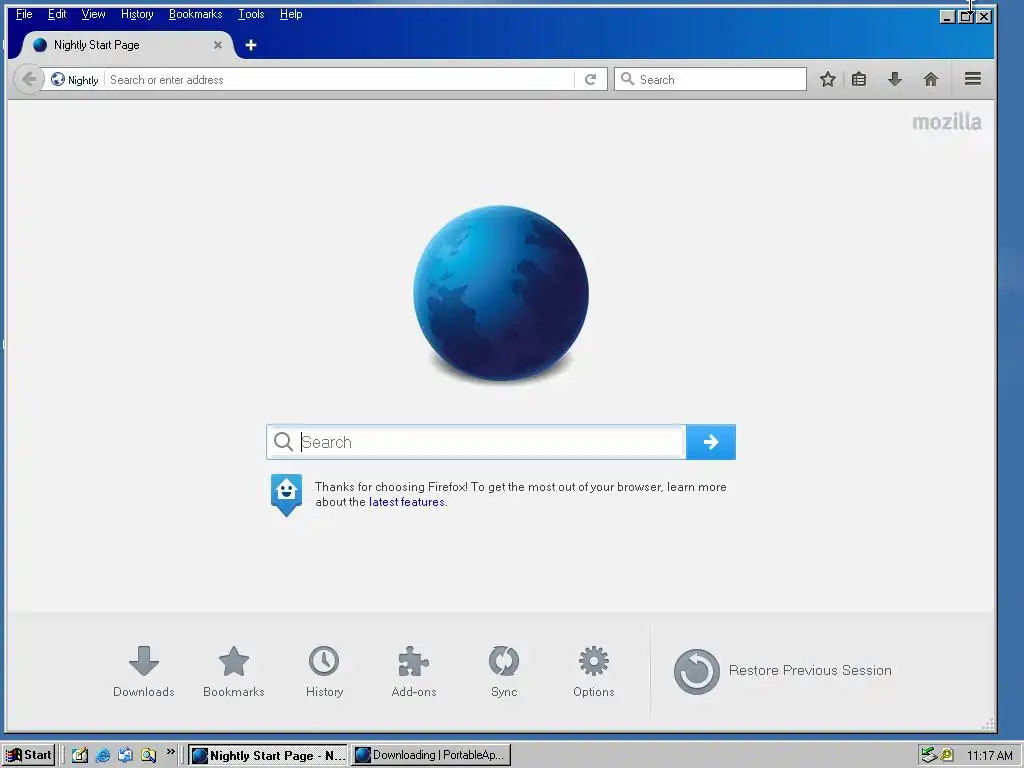The width and height of the screenshot is (1024, 768).
Task: Open Options from the start page
Action: click(594, 671)
